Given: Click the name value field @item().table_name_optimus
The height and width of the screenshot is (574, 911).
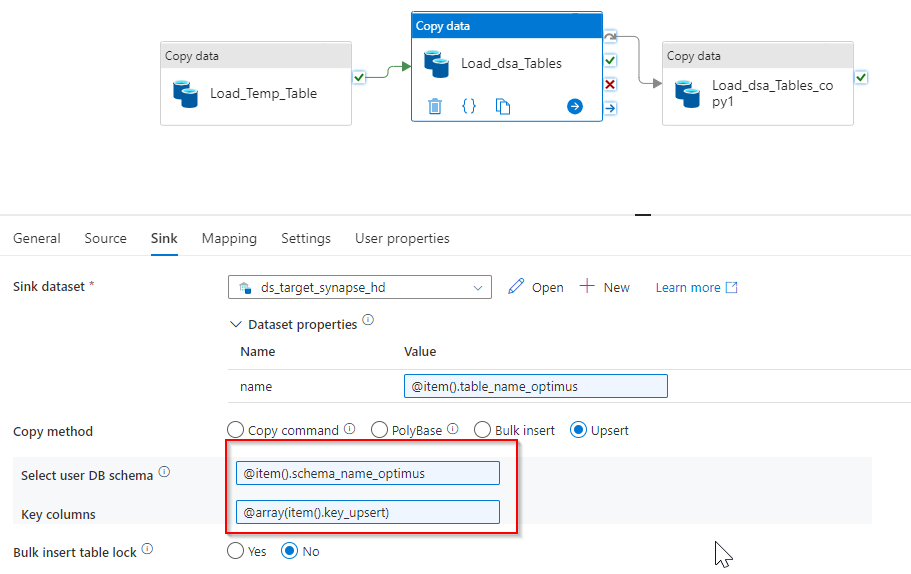Looking at the screenshot, I should 536,386.
